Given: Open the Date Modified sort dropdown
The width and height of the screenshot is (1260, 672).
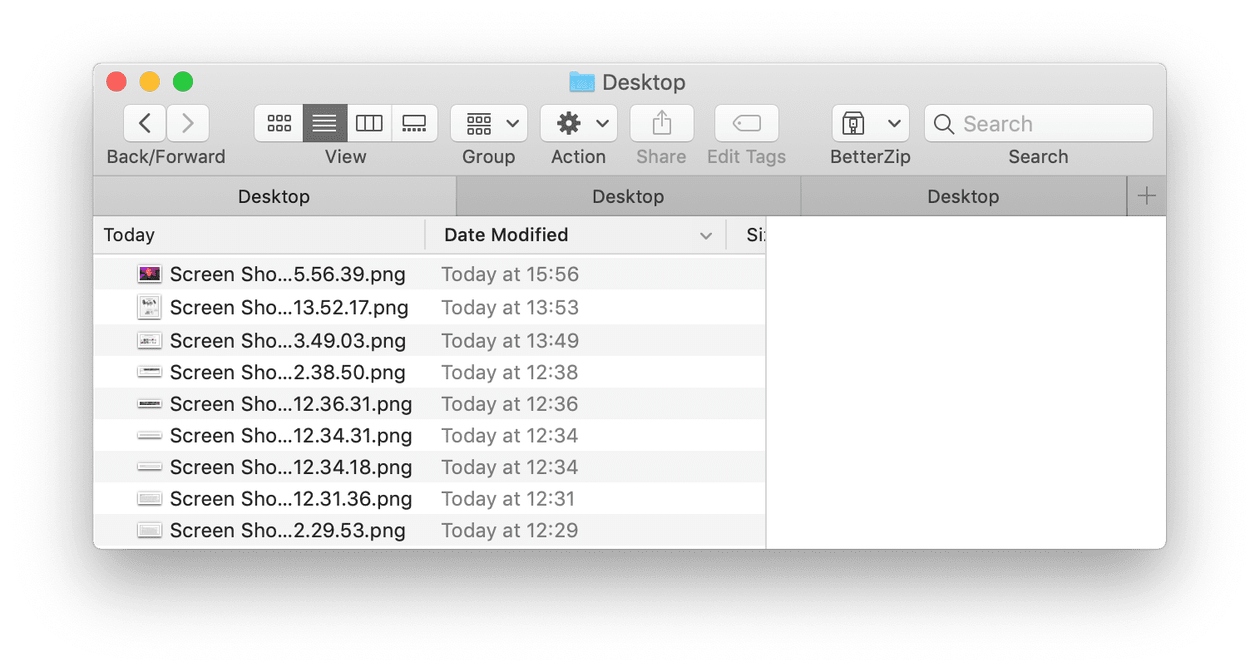Looking at the screenshot, I should (x=708, y=235).
